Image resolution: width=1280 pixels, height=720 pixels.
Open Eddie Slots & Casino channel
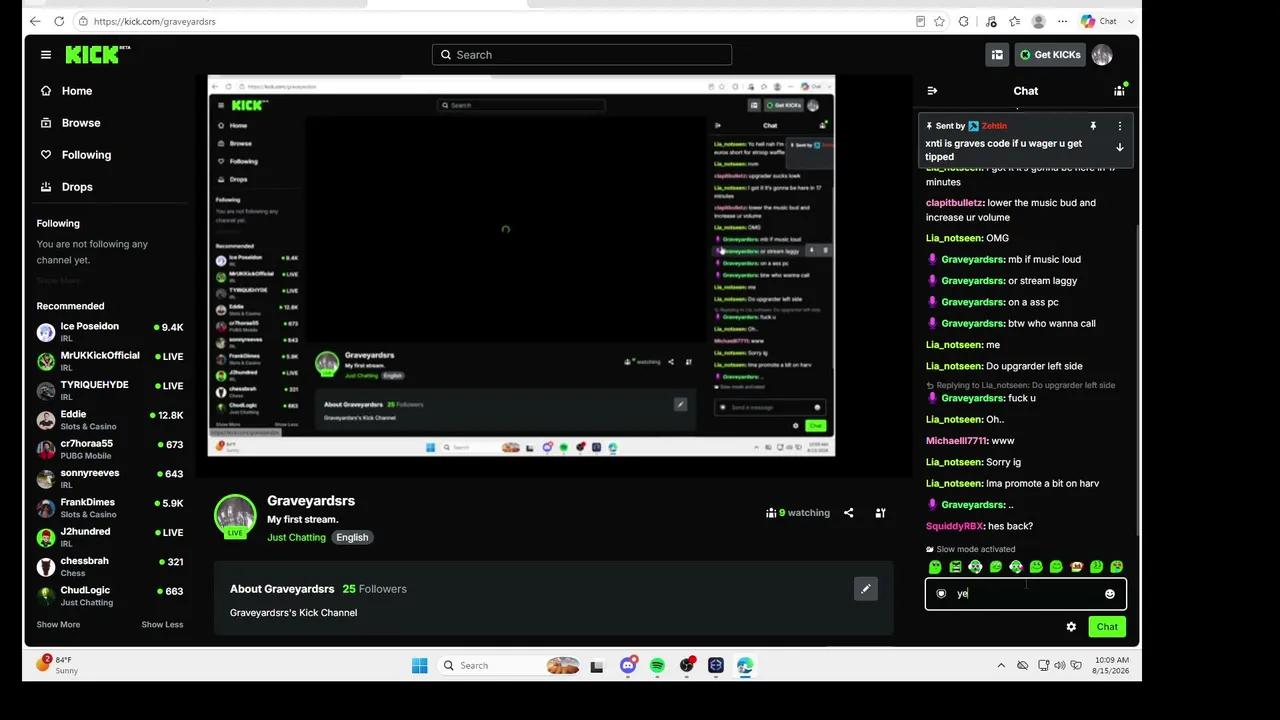pyautogui.click(x=110, y=420)
